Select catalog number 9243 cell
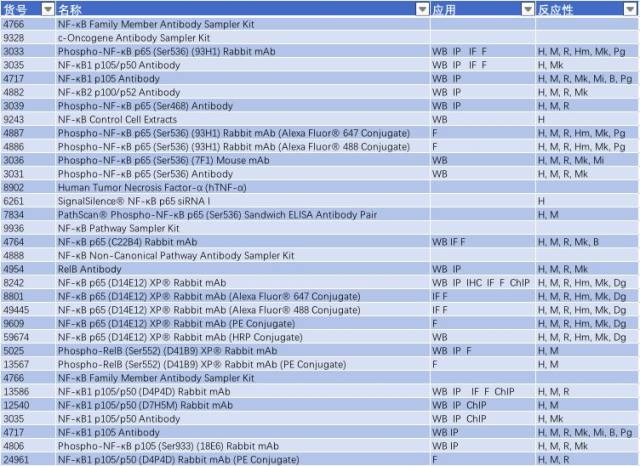640x466 pixels. coord(28,120)
